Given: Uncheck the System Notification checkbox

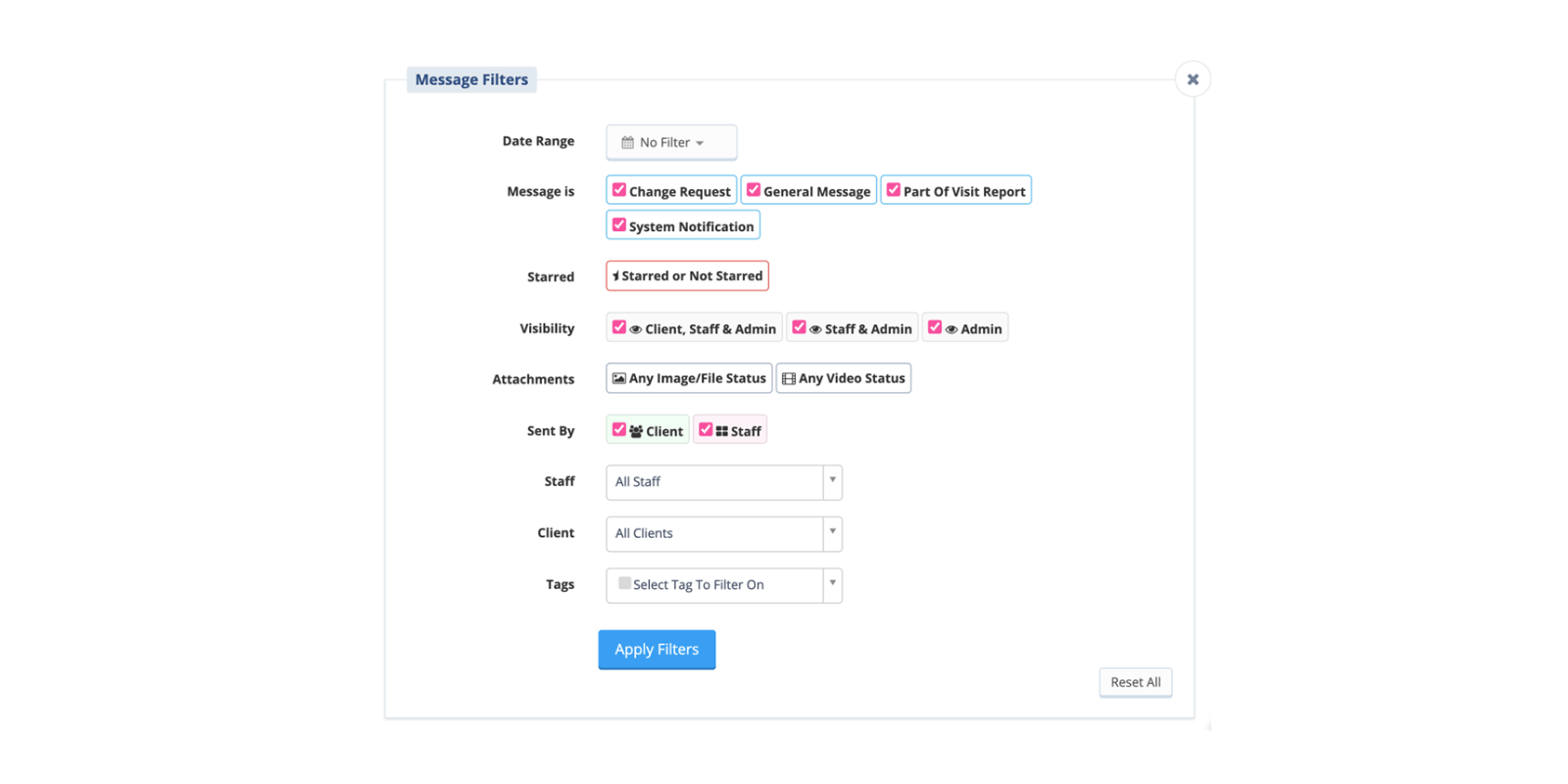Looking at the screenshot, I should pyautogui.click(x=619, y=224).
